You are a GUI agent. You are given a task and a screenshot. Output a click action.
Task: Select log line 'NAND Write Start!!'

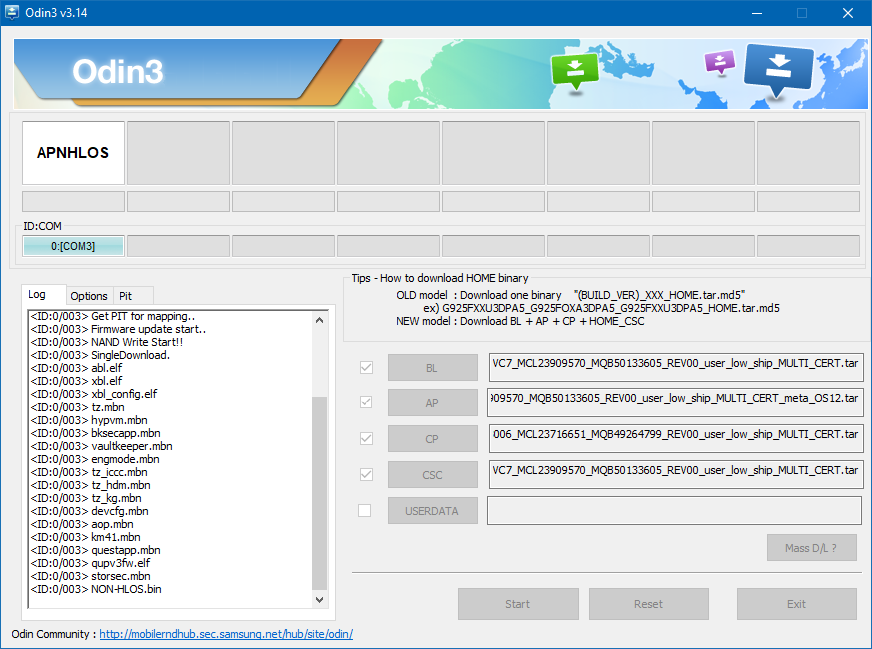coord(106,342)
